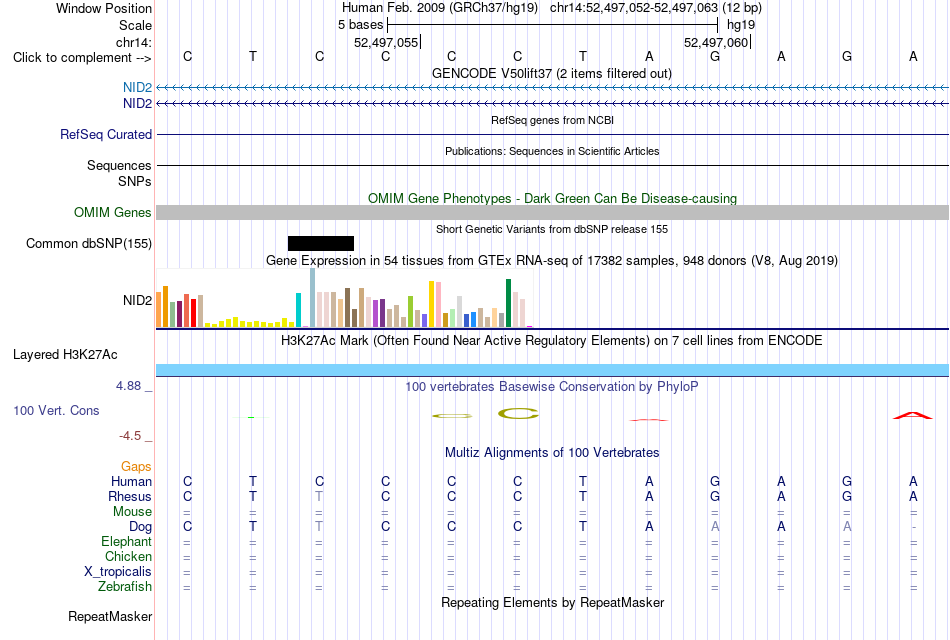Image resolution: width=950 pixels, height=640 pixels.
Task: Click 'RefSeq genes from NCBI' title
Action: [552, 120]
